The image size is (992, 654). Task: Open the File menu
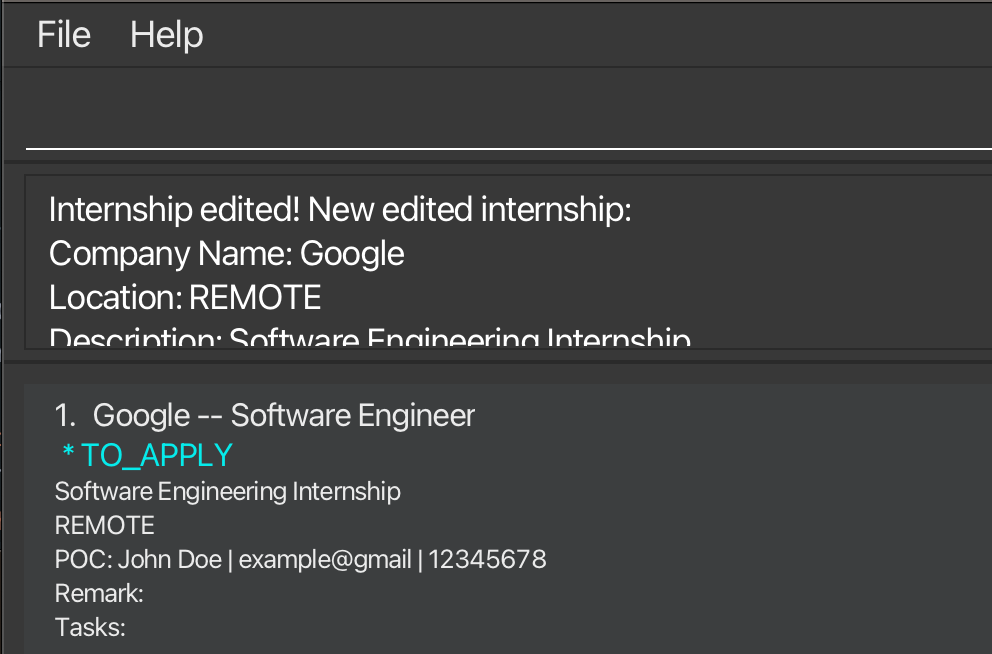[x=62, y=34]
